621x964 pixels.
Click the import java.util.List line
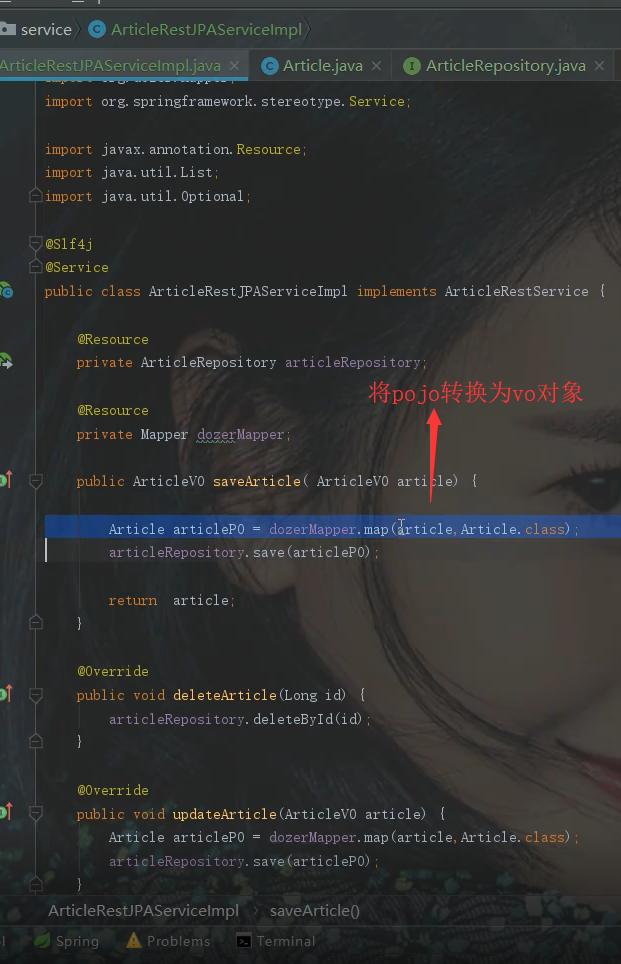pyautogui.click(x=131, y=173)
